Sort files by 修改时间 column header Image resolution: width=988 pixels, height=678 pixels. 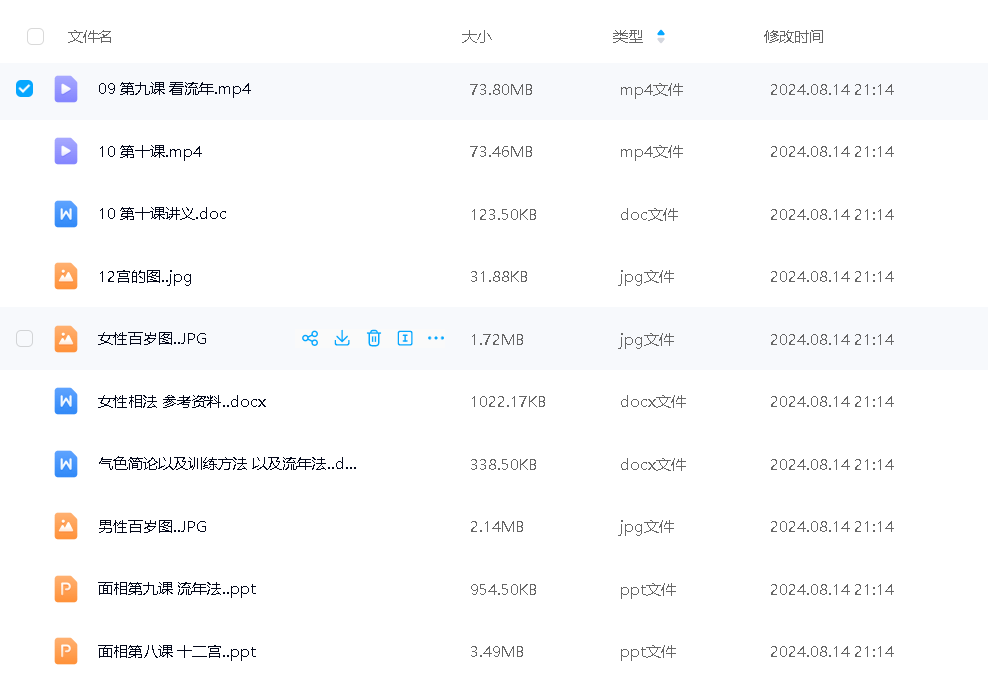click(793, 37)
